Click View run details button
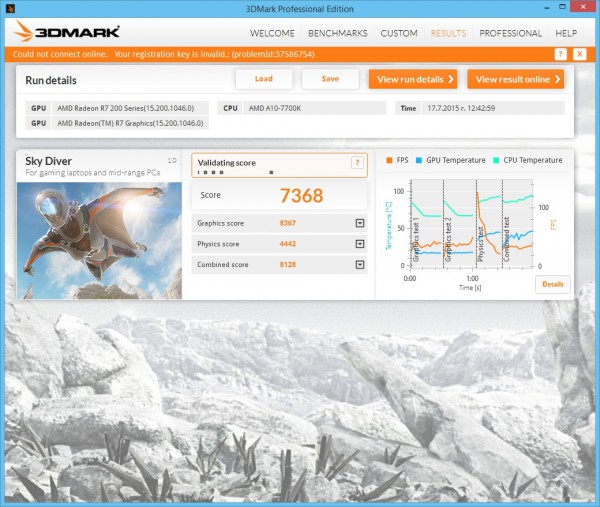Viewport: 600px width, 507px height. coord(413,79)
